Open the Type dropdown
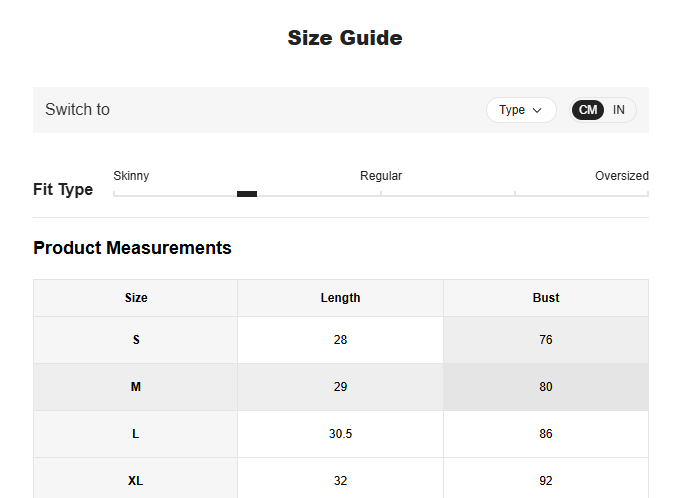Screen dimensions: 679x498 520,110
